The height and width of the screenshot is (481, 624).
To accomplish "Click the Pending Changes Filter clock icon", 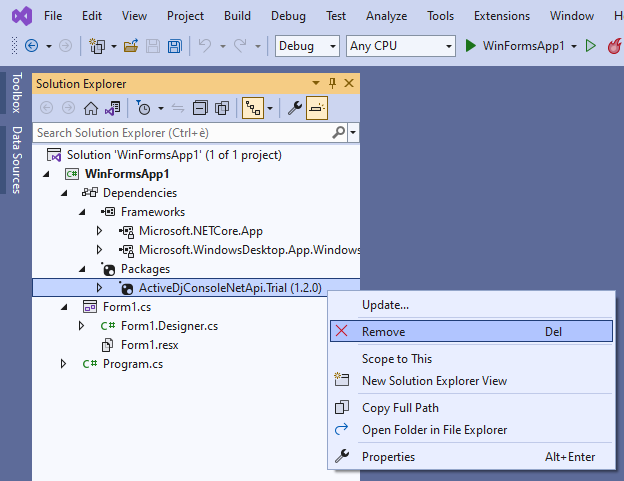I will coord(144,108).
